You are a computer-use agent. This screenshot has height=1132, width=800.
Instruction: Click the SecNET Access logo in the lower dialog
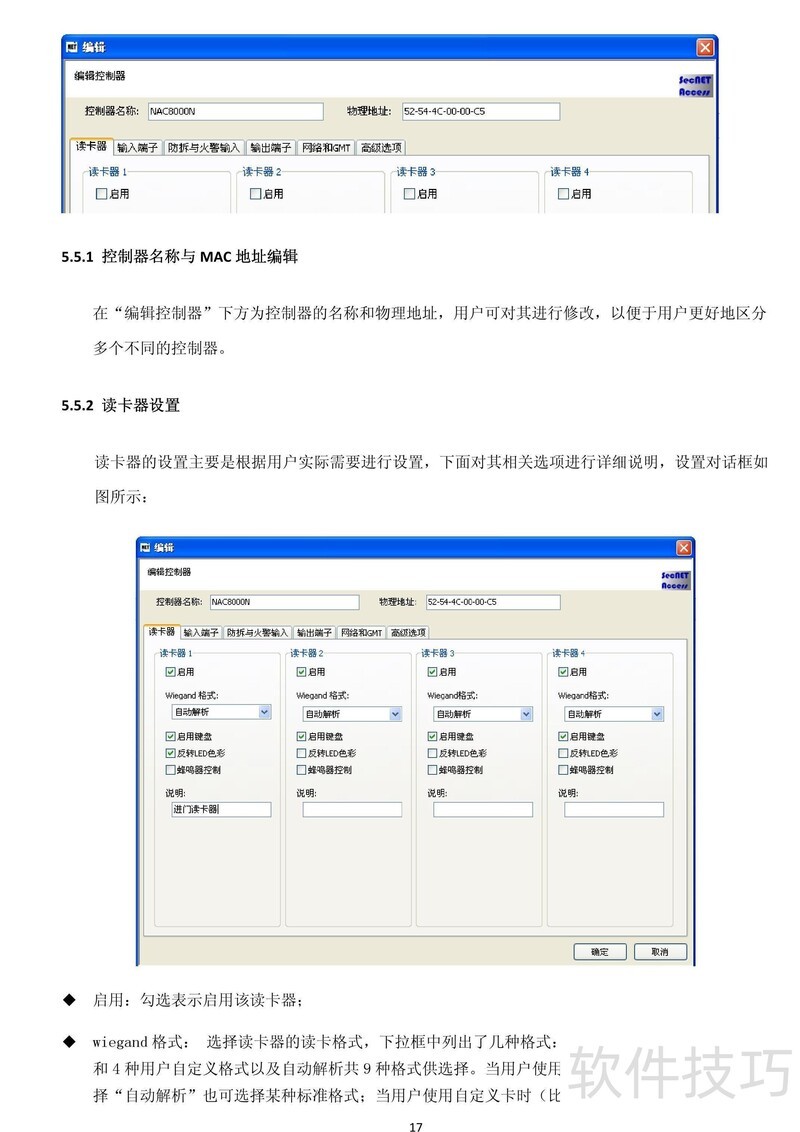click(675, 580)
